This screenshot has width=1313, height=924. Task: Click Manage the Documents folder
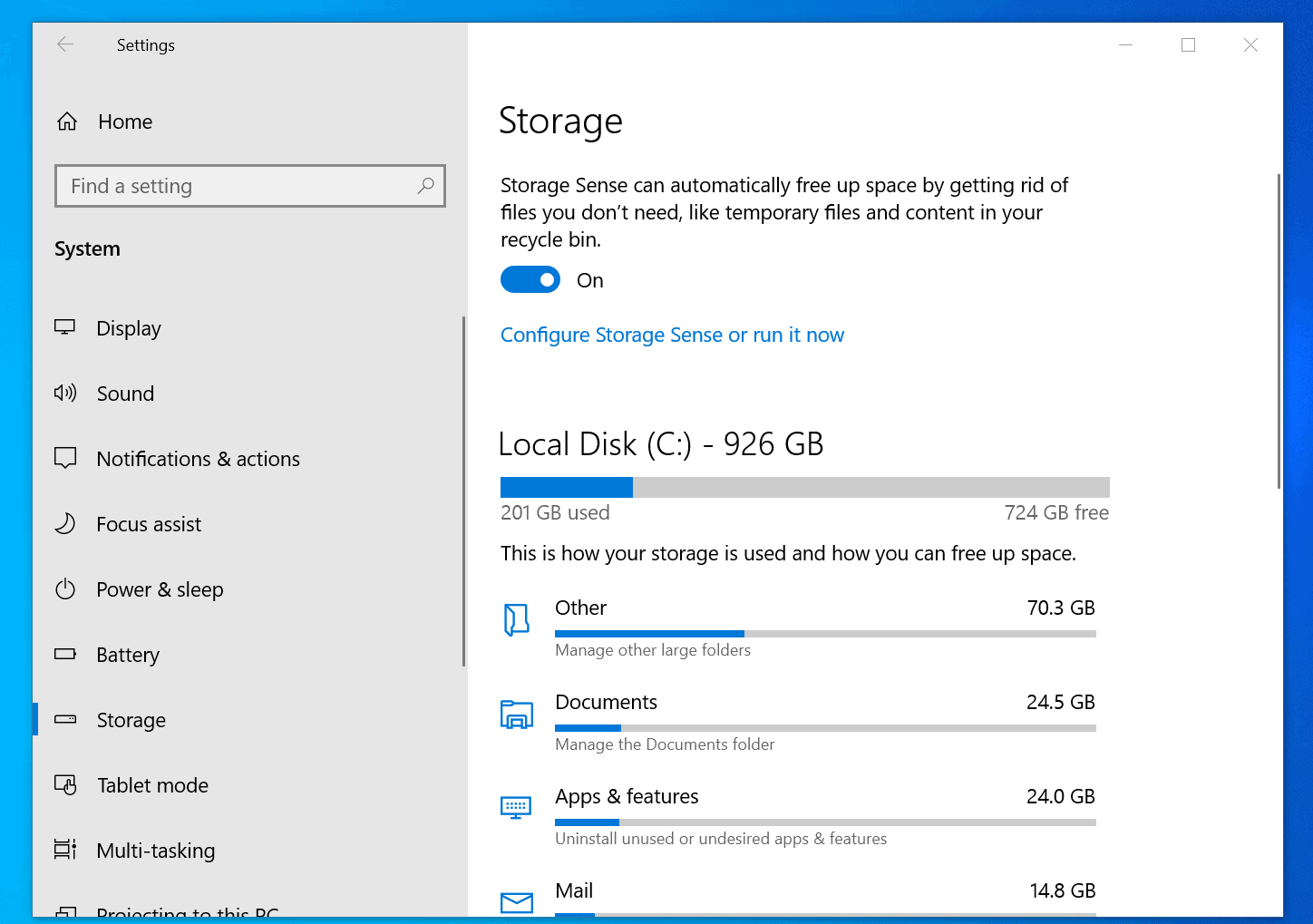pyautogui.click(x=665, y=744)
